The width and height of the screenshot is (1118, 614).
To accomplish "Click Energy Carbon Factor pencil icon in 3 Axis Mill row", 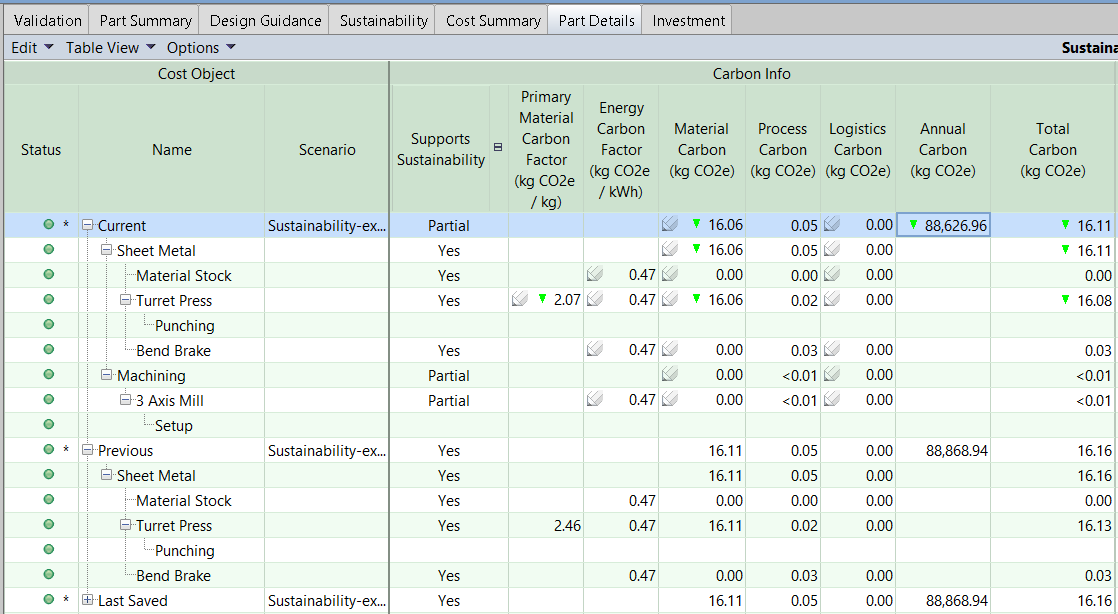I will tap(595, 399).
